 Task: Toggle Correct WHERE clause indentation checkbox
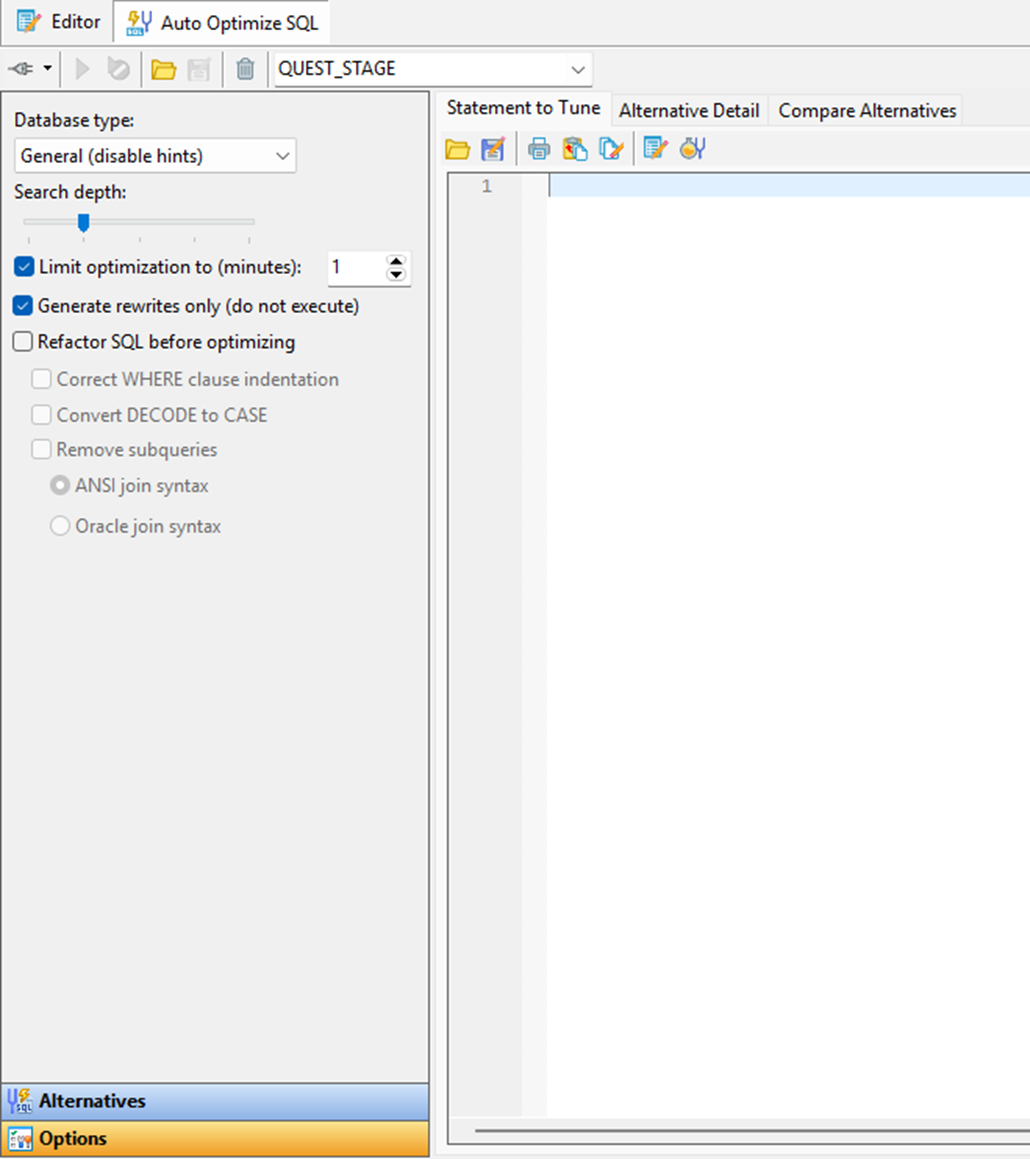(41, 379)
